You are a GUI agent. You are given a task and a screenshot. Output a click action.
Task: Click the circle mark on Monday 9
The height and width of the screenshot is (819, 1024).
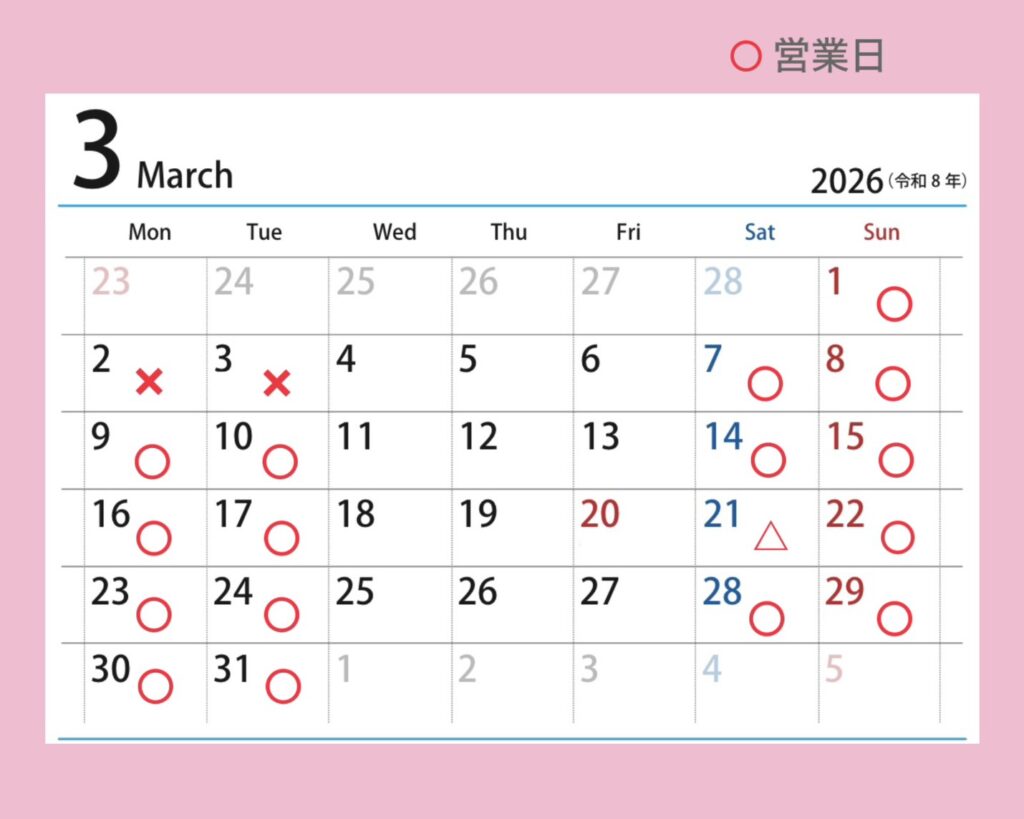pyautogui.click(x=153, y=461)
